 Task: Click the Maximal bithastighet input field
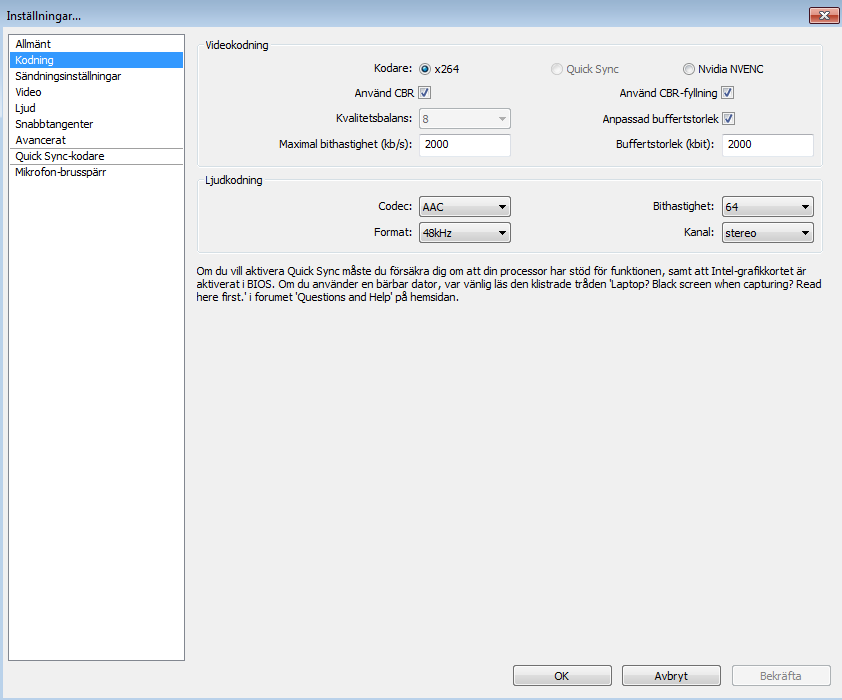coord(465,145)
